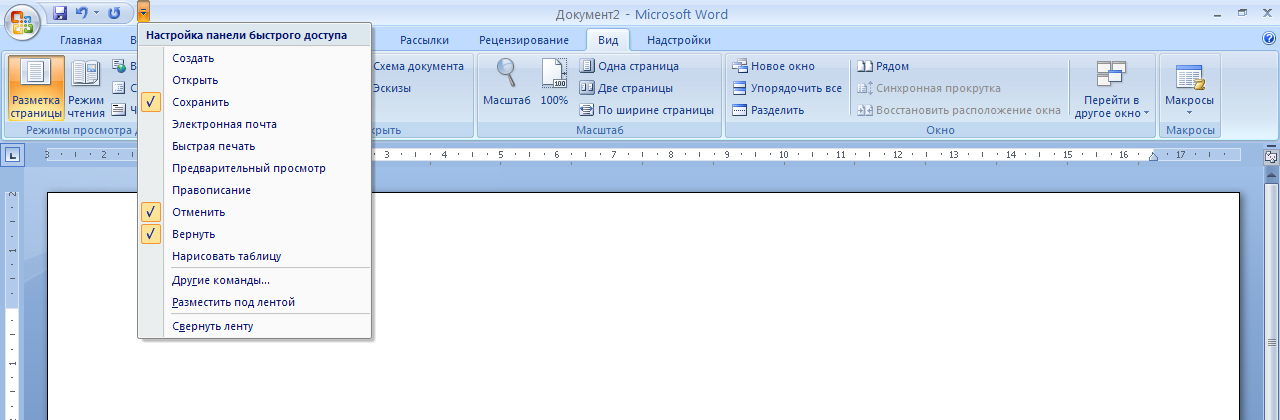Toggle the ruler button above the scrollbar
This screenshot has height=420, width=1280.
(x=1271, y=157)
